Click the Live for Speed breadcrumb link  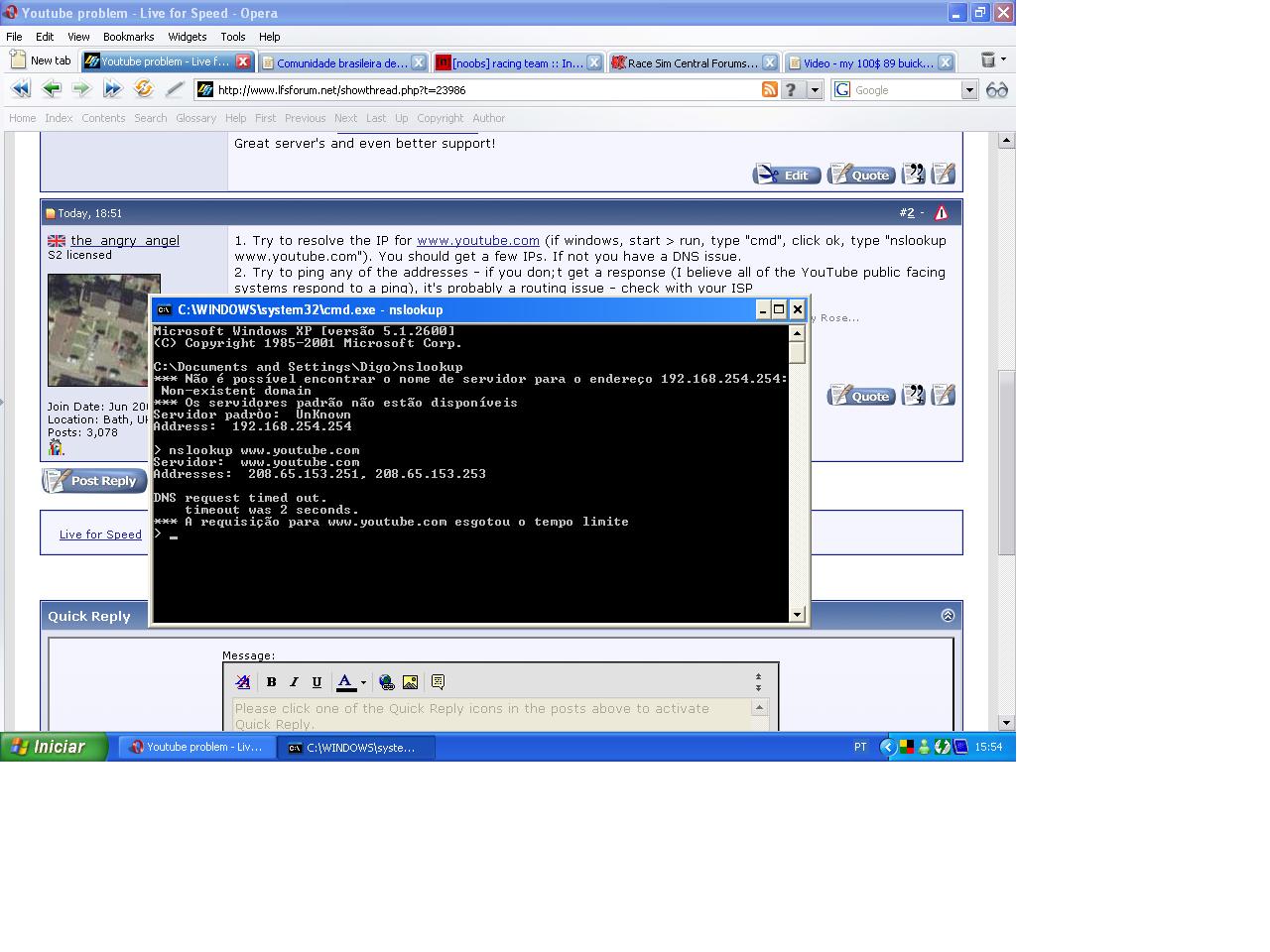pos(100,535)
